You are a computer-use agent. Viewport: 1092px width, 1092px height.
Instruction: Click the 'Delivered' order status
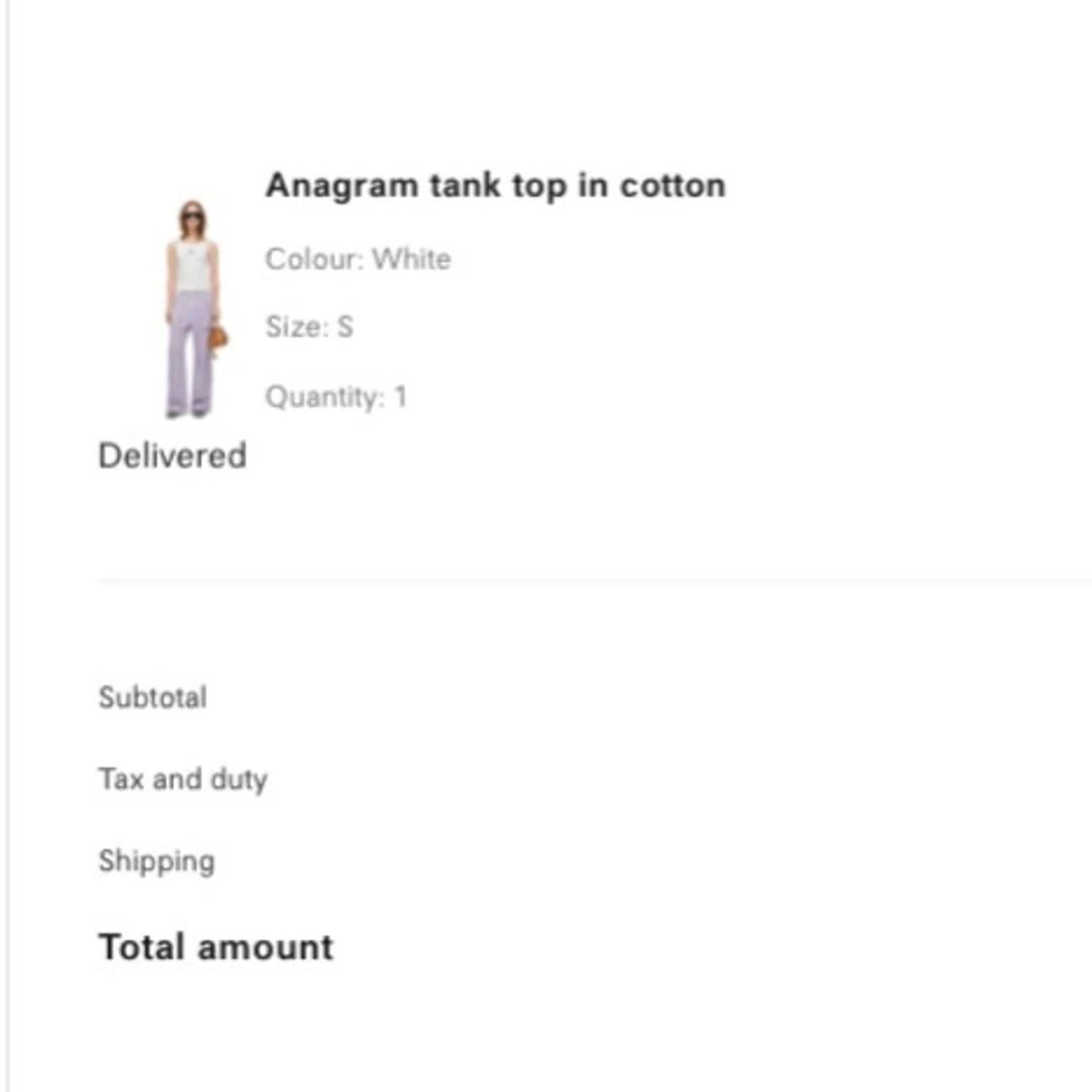173,455
